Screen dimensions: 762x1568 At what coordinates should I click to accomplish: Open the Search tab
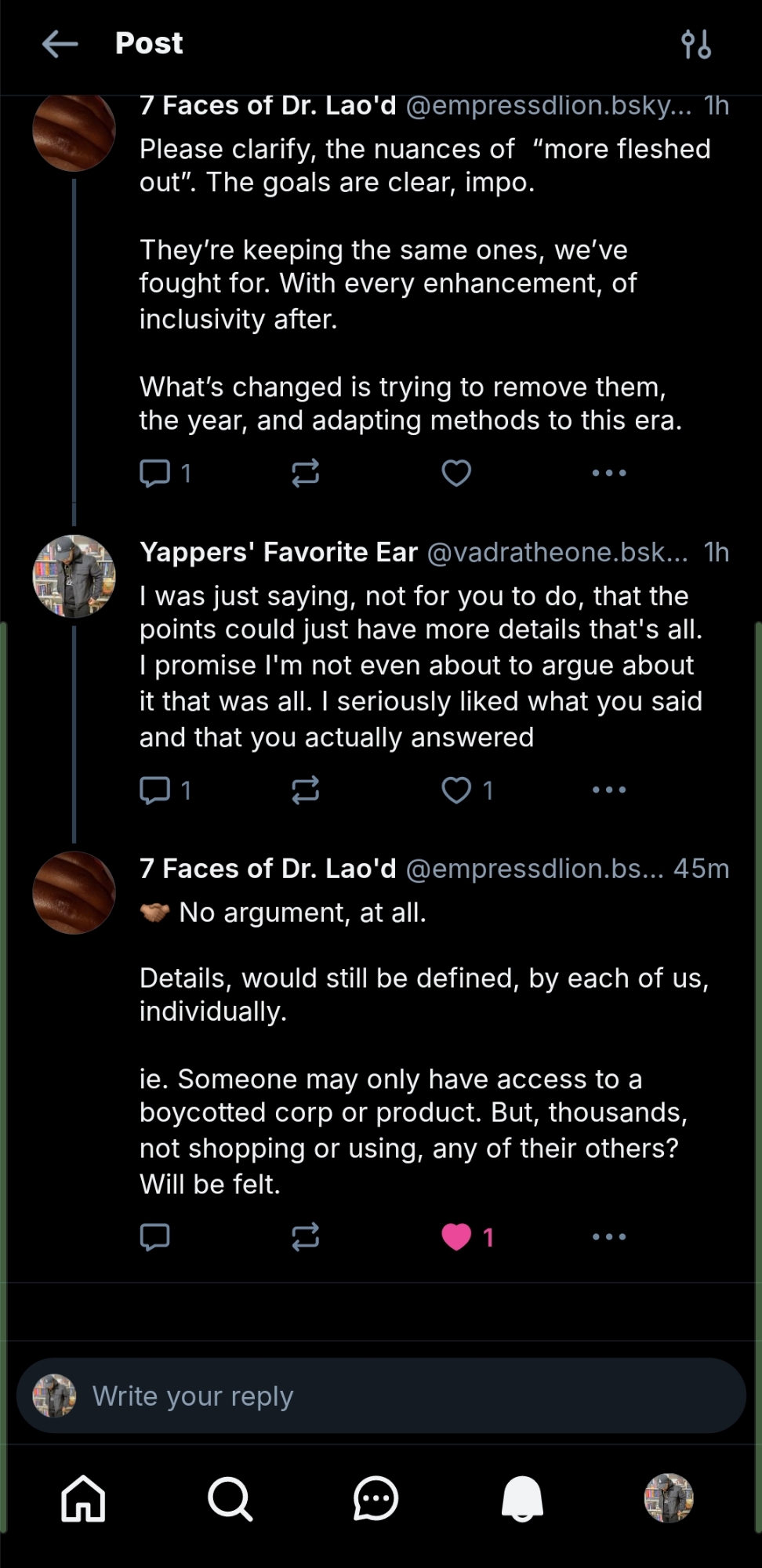(230, 1498)
